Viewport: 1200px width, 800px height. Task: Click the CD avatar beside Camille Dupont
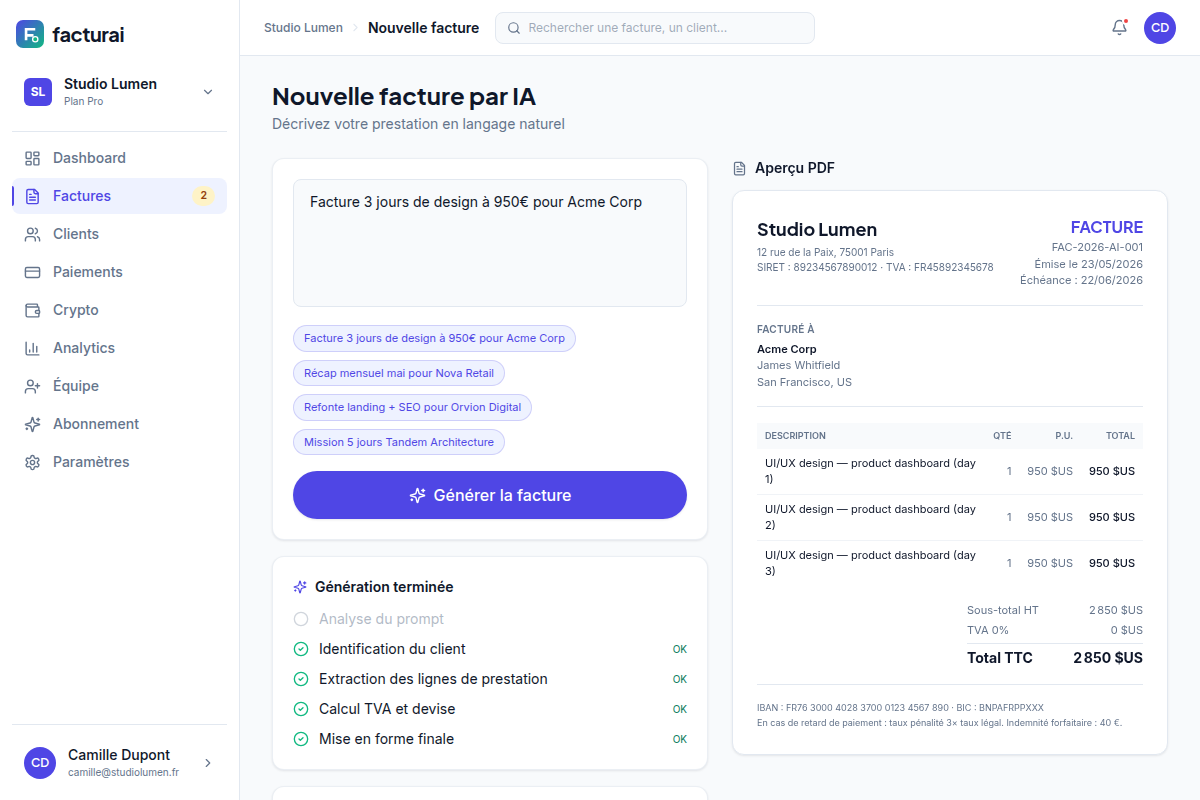tap(40, 762)
